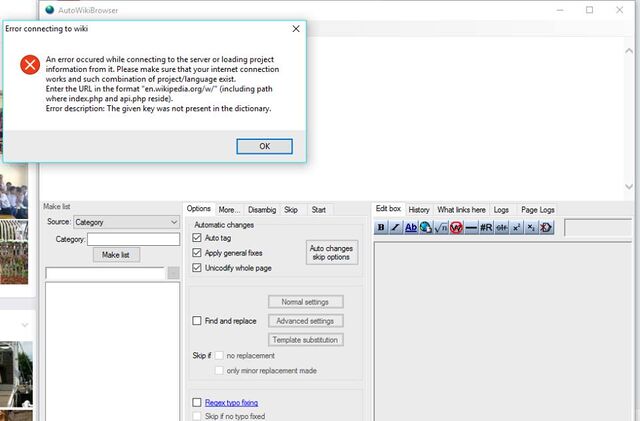The width and height of the screenshot is (640, 421).
Task: Open the Start tab
Action: [319, 210]
